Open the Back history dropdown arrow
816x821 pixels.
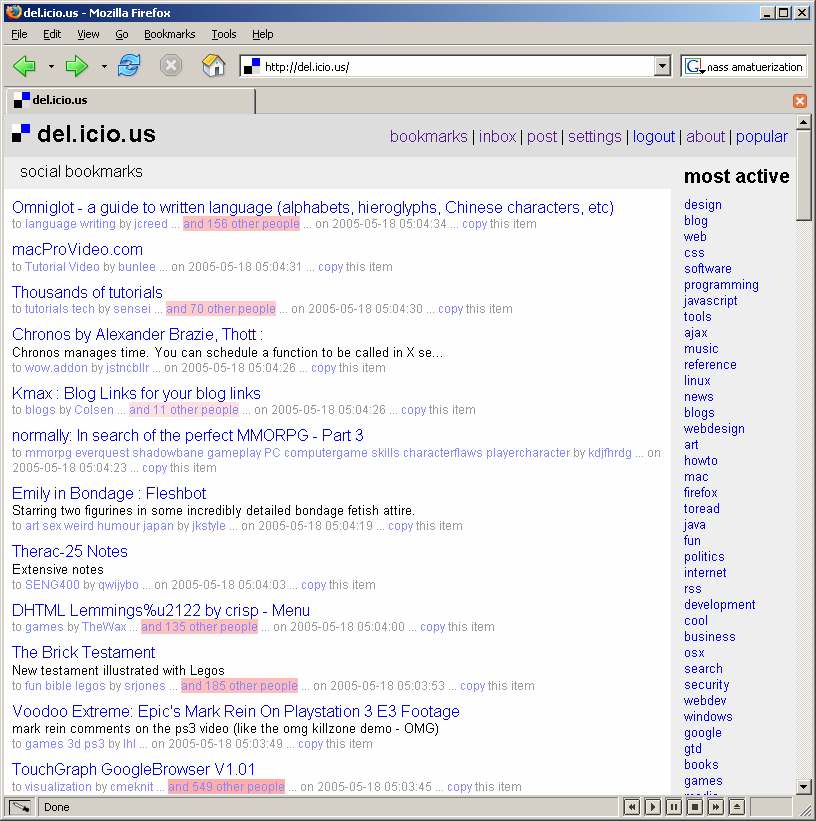[x=51, y=66]
